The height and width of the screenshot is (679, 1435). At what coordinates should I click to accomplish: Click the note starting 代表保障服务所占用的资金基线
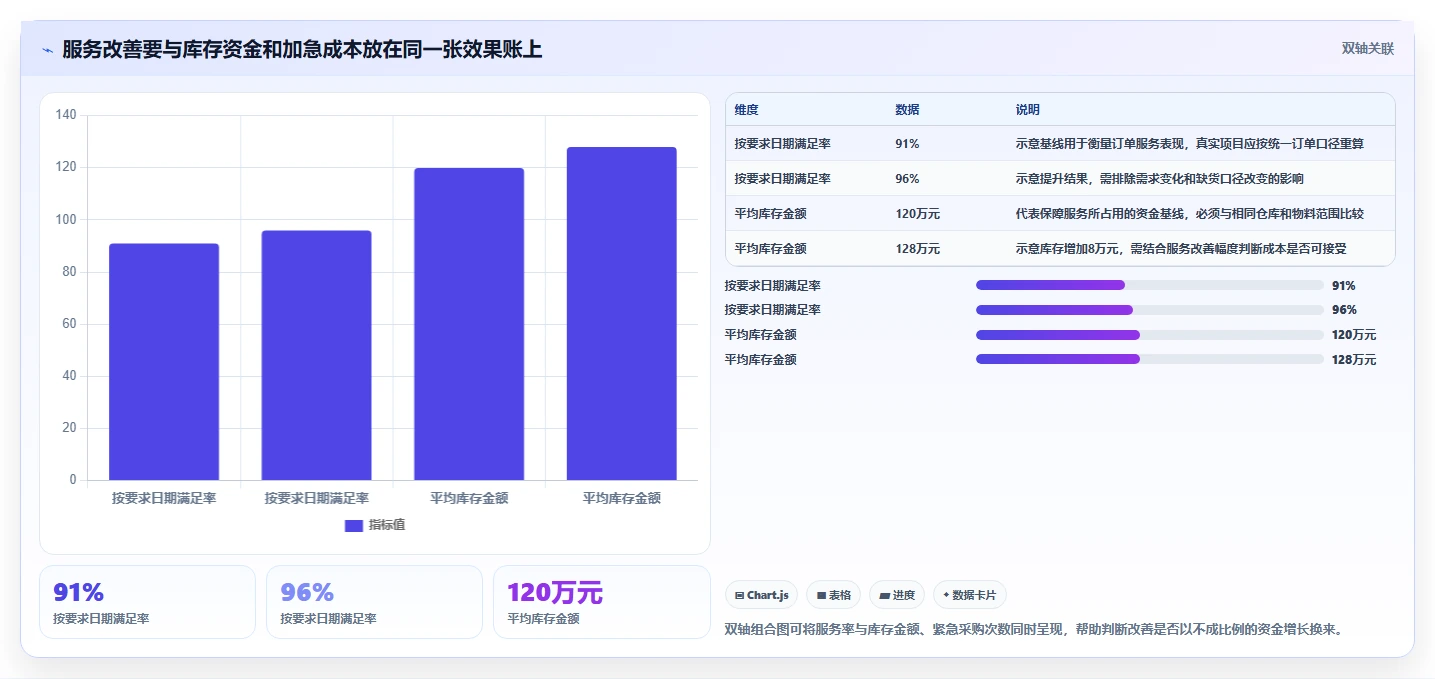pyautogui.click(x=1189, y=214)
